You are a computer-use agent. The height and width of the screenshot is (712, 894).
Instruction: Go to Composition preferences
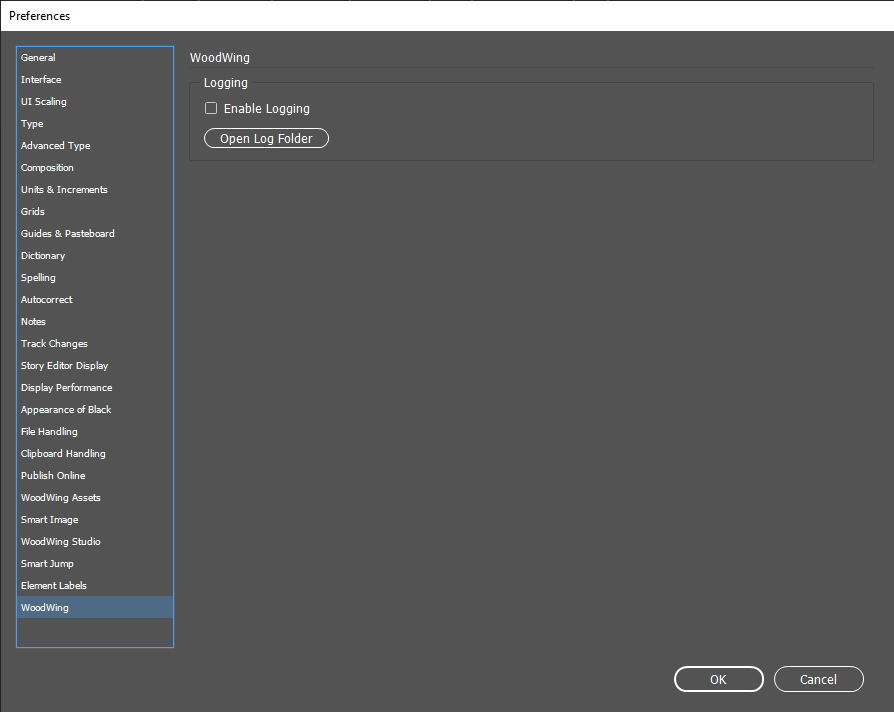48,168
